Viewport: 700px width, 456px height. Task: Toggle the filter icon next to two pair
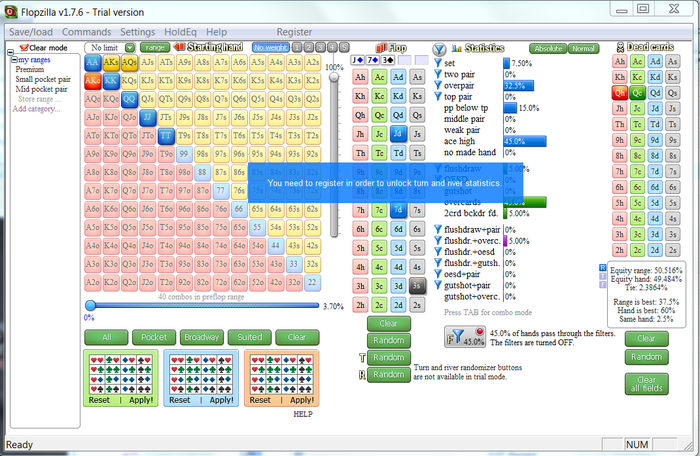click(x=438, y=74)
